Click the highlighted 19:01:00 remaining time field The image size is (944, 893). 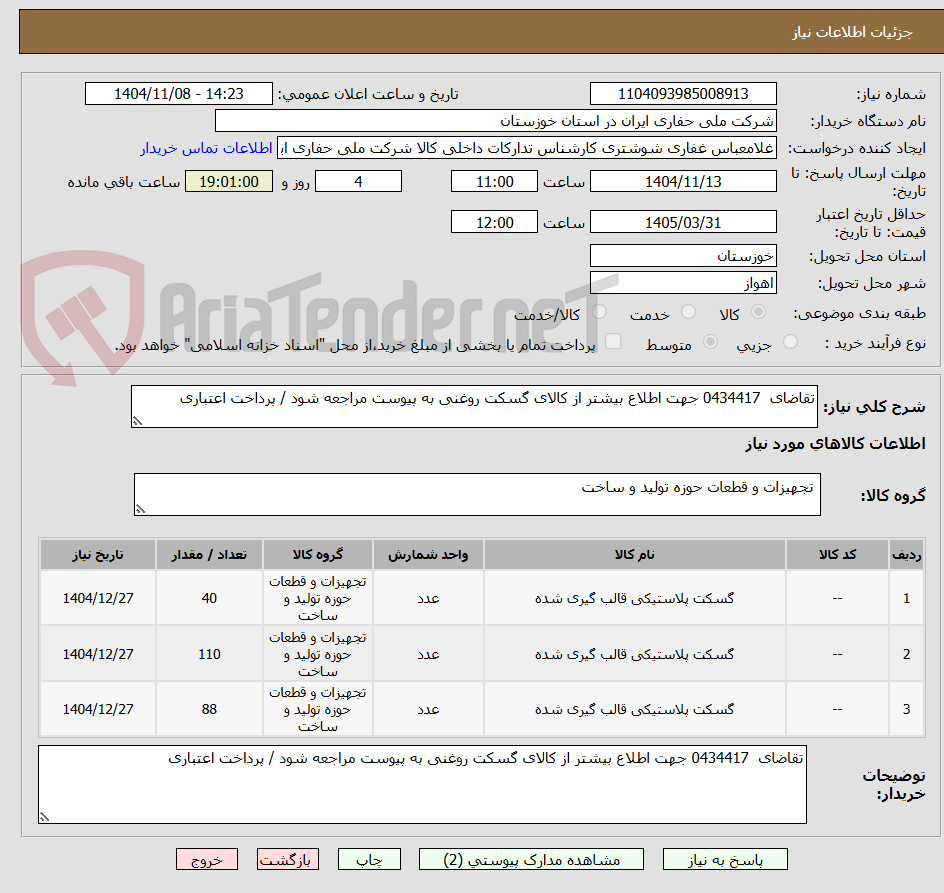[229, 181]
